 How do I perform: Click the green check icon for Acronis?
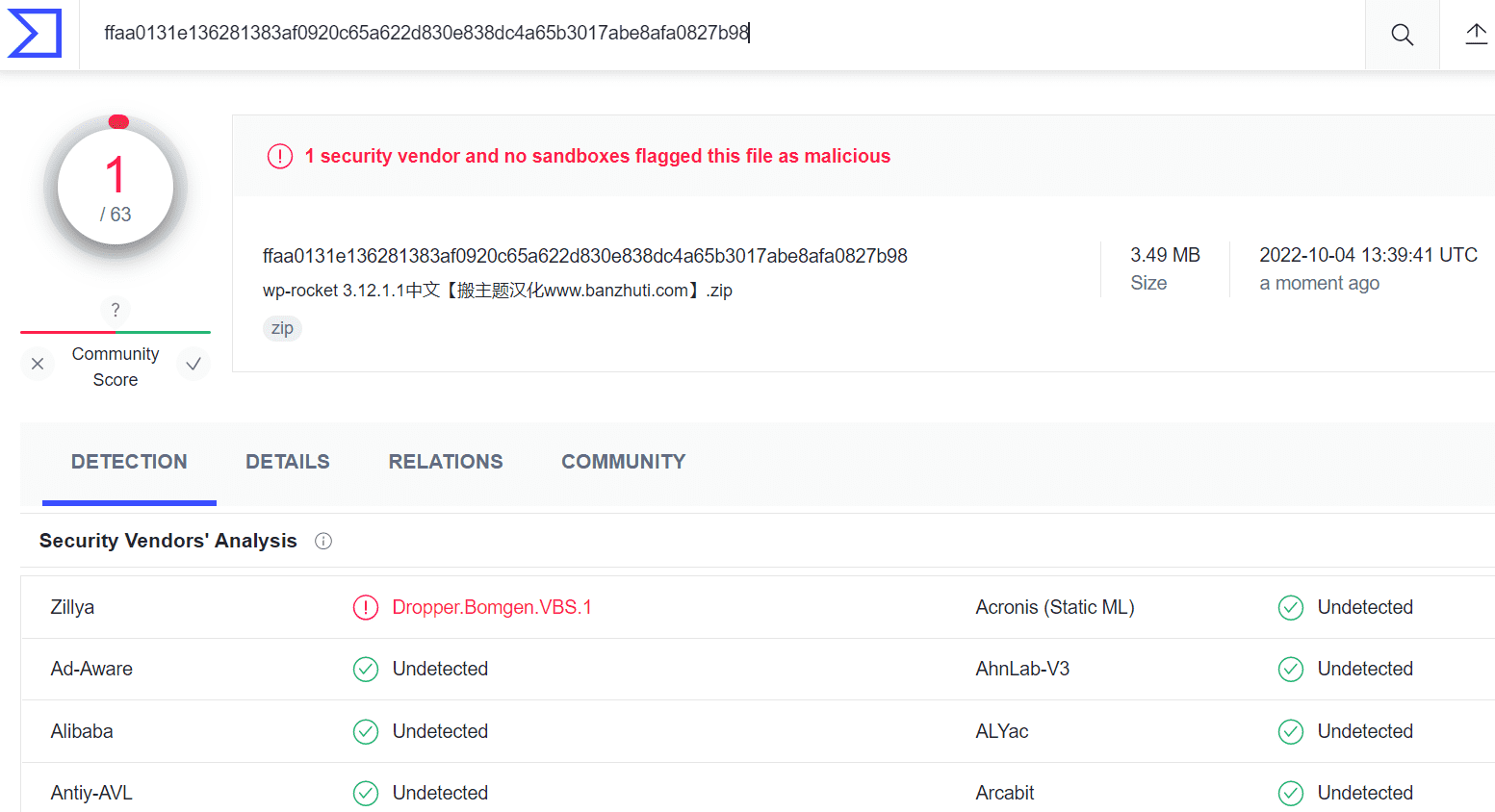(1291, 607)
